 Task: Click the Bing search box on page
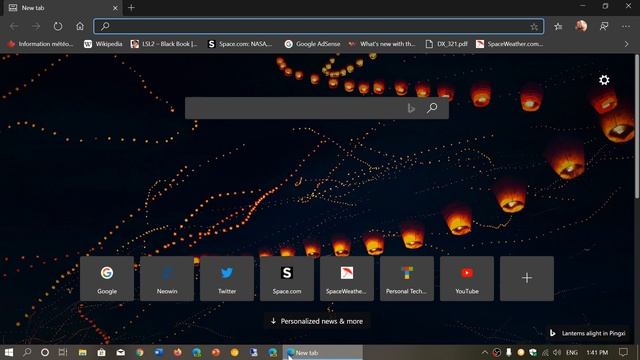(317, 108)
